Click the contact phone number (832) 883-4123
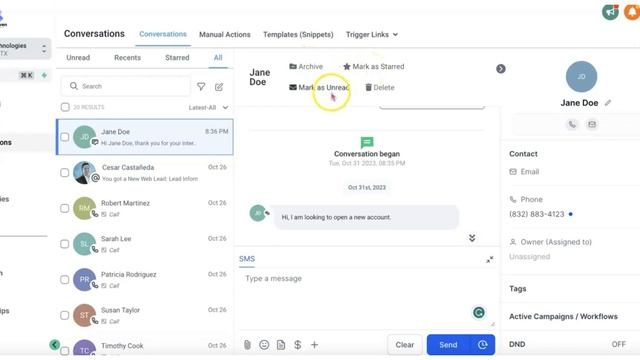 (536, 214)
